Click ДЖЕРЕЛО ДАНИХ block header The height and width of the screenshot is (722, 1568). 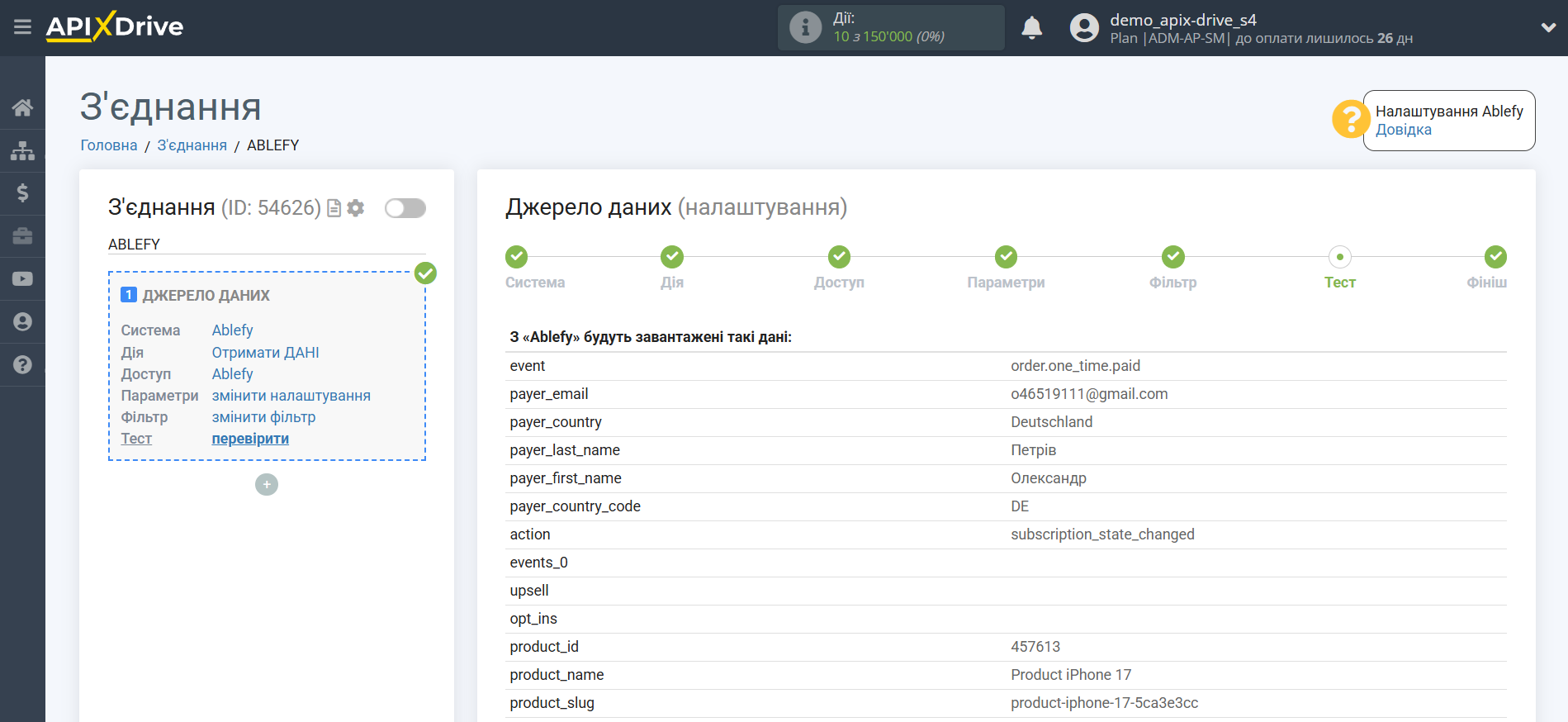[206, 296]
